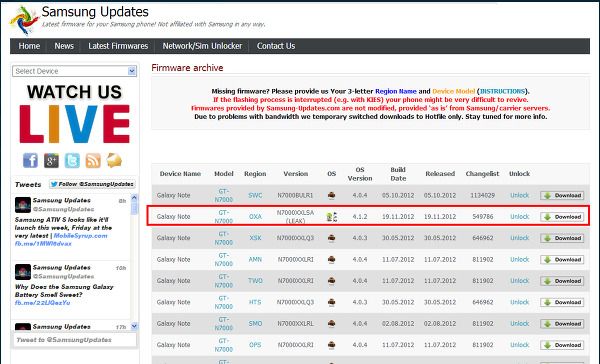This screenshot has width=600, height=364.
Task: Go to Home menu item
Action: coord(29,46)
